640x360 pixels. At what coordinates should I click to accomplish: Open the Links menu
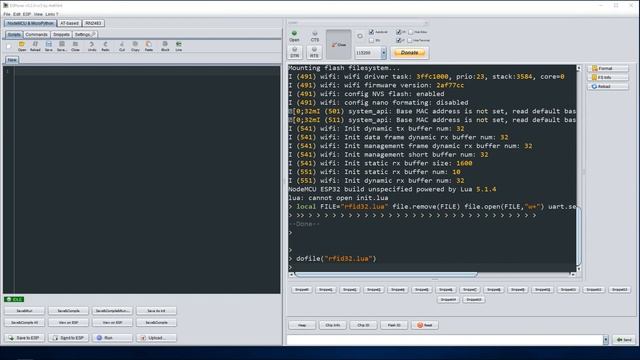pos(50,14)
